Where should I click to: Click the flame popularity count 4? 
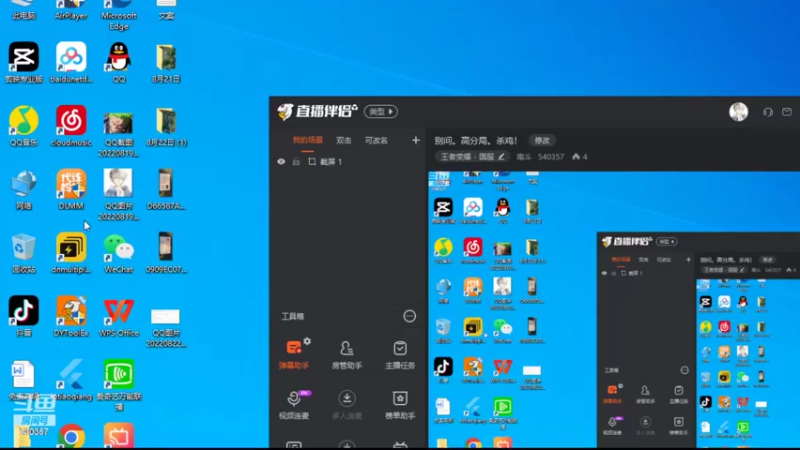click(580, 157)
